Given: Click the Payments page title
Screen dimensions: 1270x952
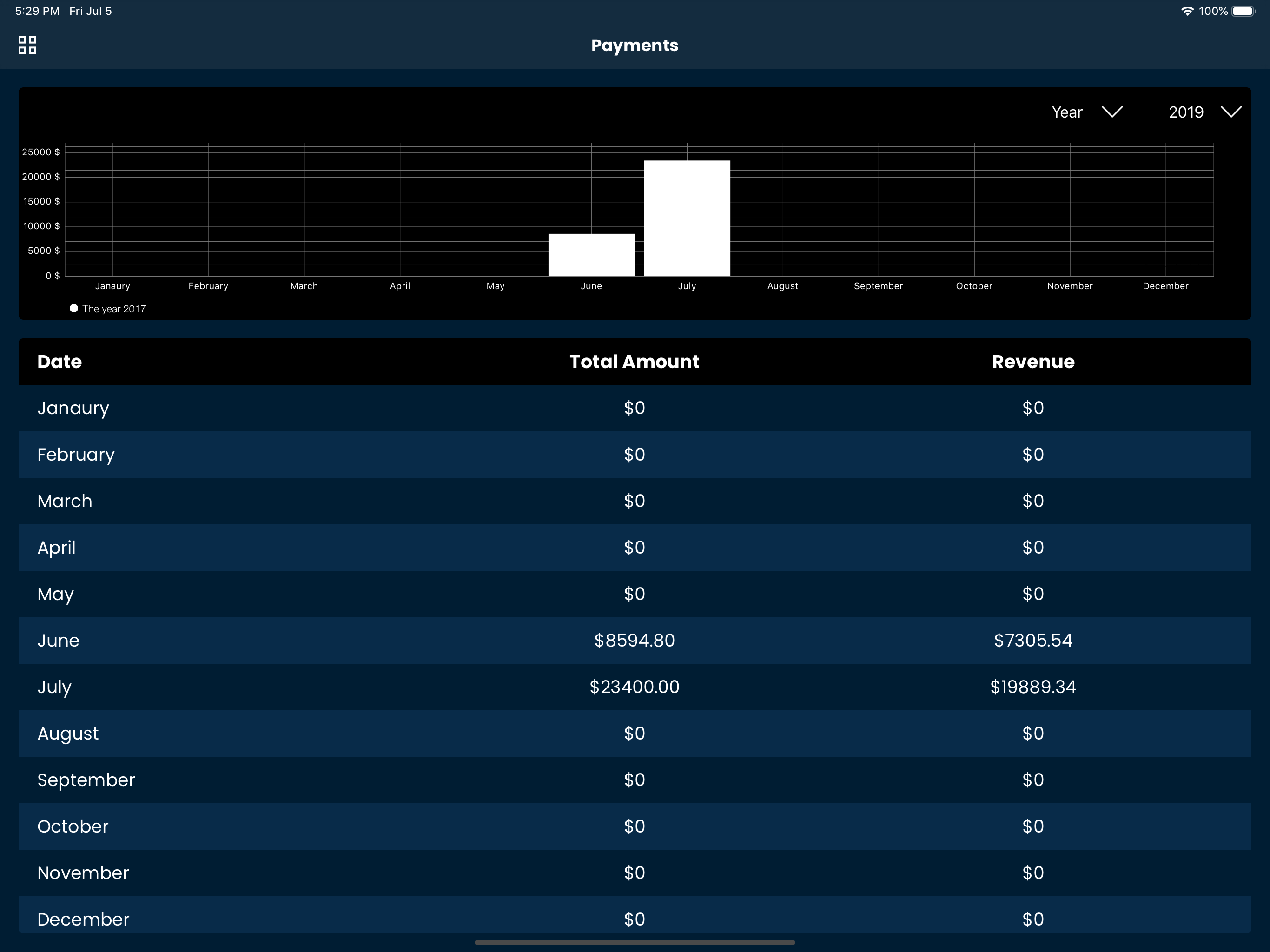Looking at the screenshot, I should point(635,46).
